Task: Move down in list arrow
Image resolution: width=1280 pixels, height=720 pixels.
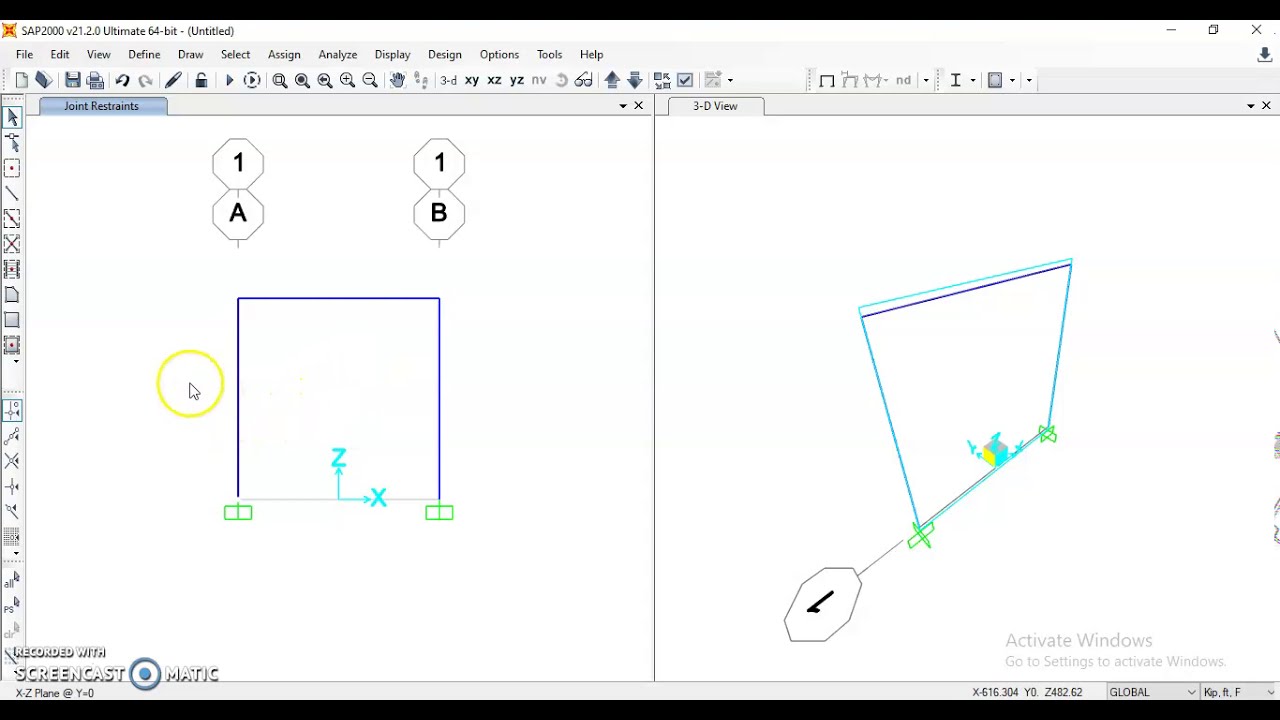Action: [635, 80]
